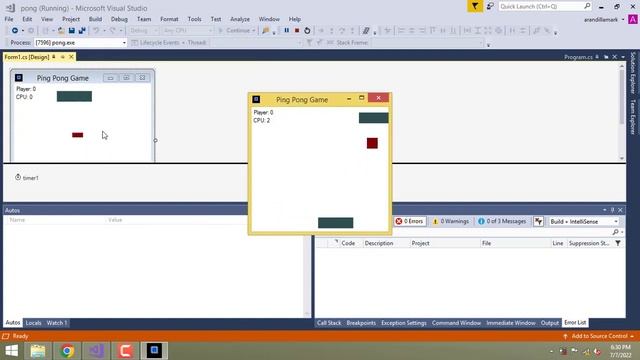Switch to the Watch 1 tab
This screenshot has height=360, width=640.
point(57,323)
